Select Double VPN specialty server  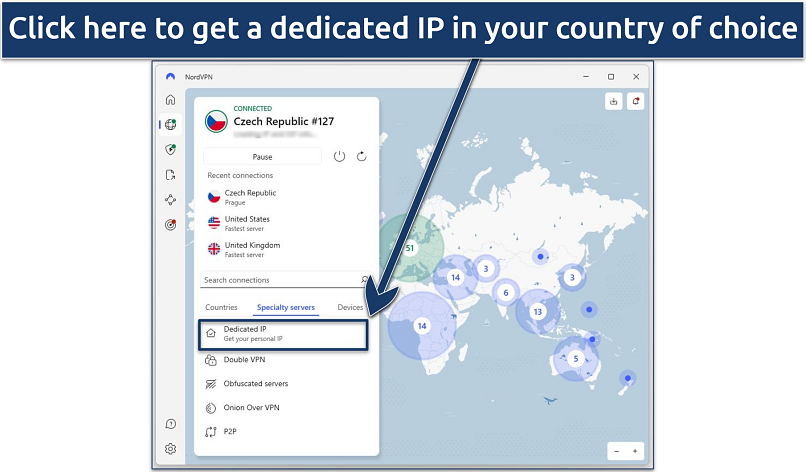click(x=285, y=360)
